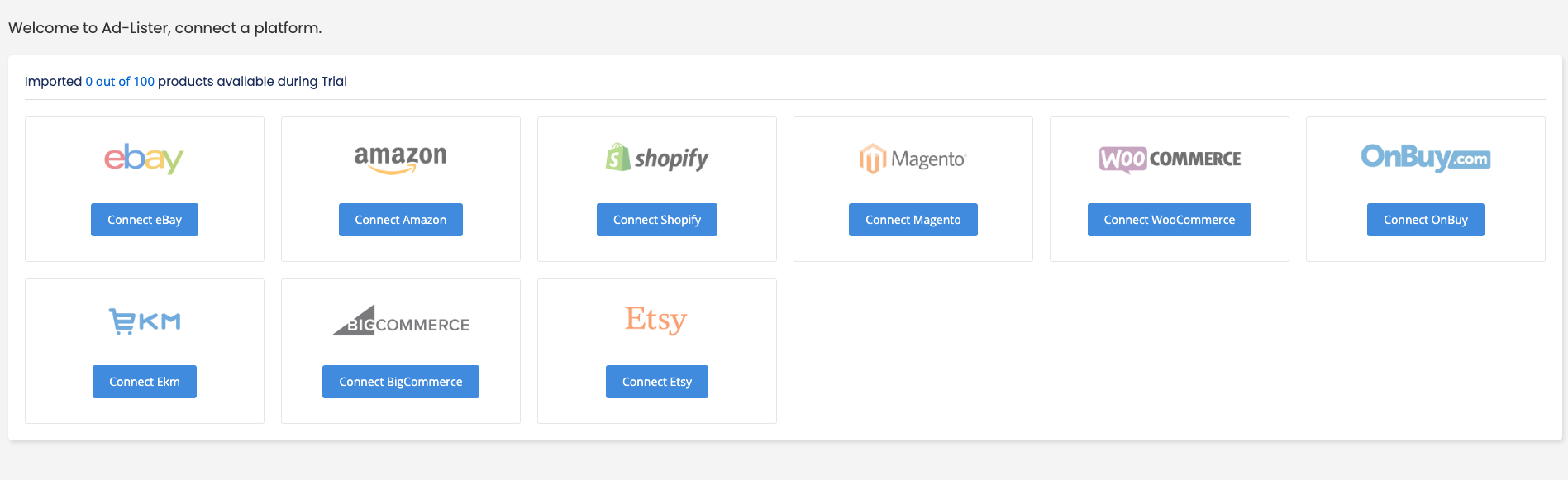Click the Shopify logo
This screenshot has height=480, width=1568.
pyautogui.click(x=657, y=158)
